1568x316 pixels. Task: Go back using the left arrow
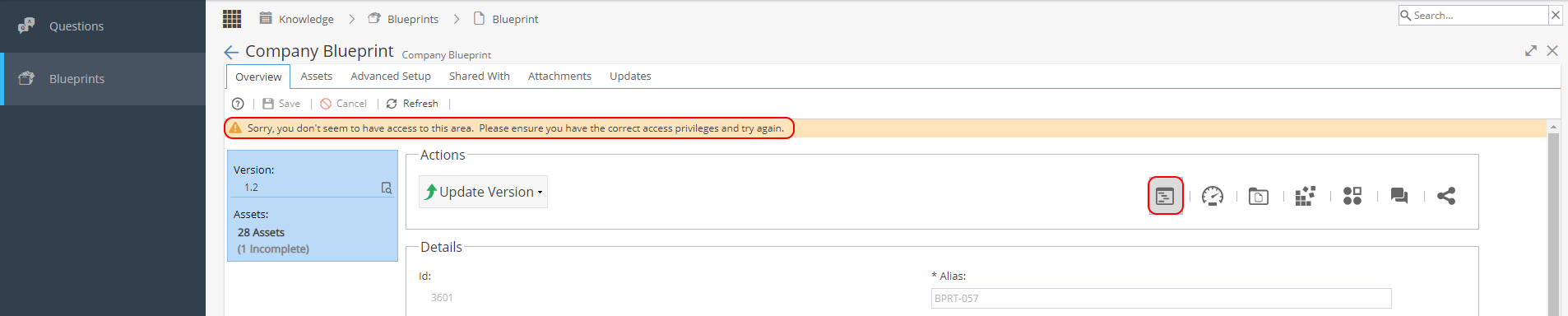click(231, 52)
